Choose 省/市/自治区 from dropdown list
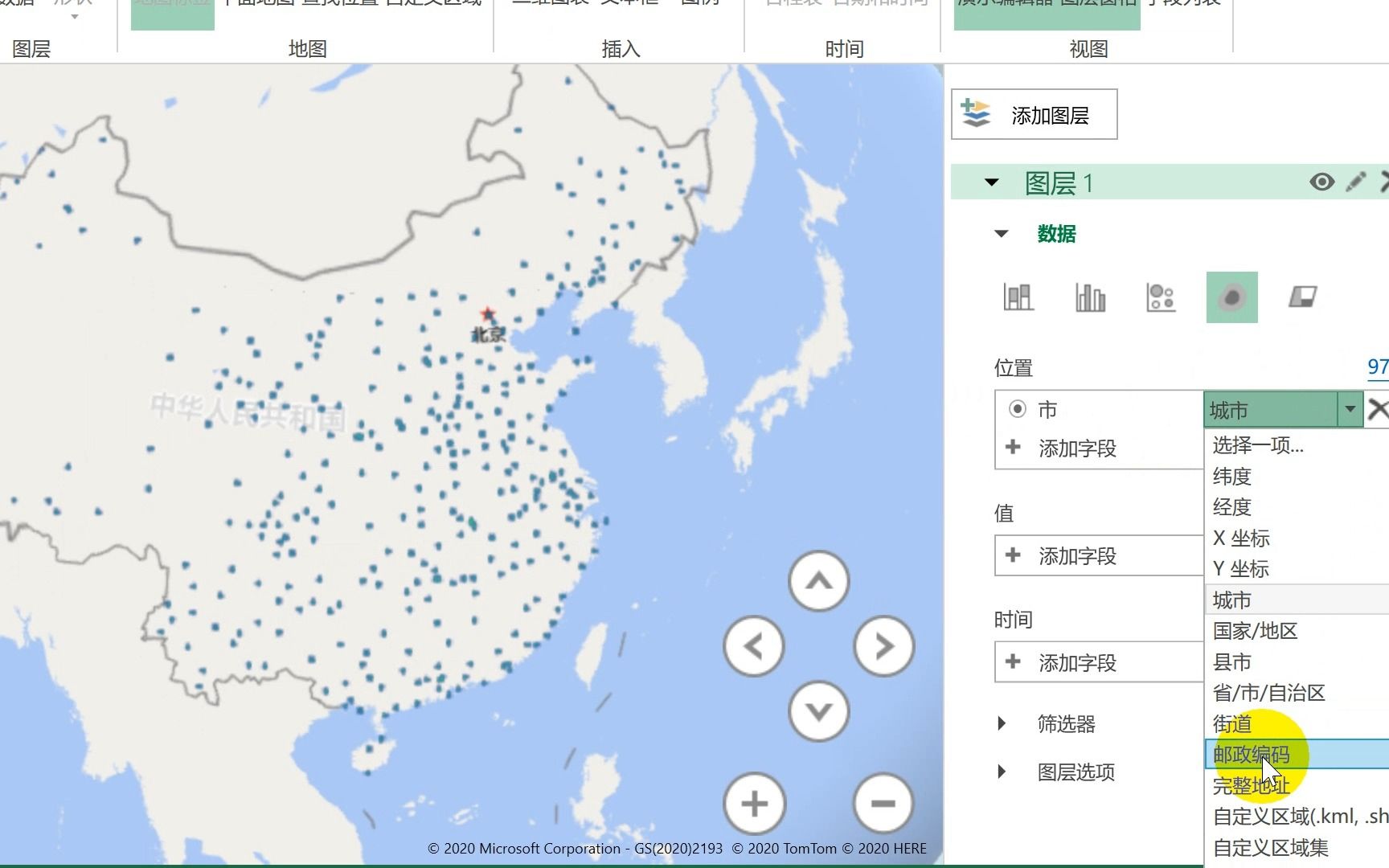This screenshot has height=868, width=1389. click(x=1297, y=693)
